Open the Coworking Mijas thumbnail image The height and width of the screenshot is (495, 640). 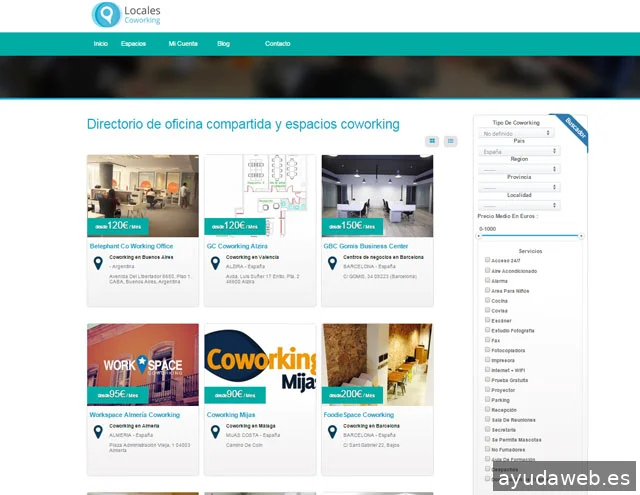[259, 363]
